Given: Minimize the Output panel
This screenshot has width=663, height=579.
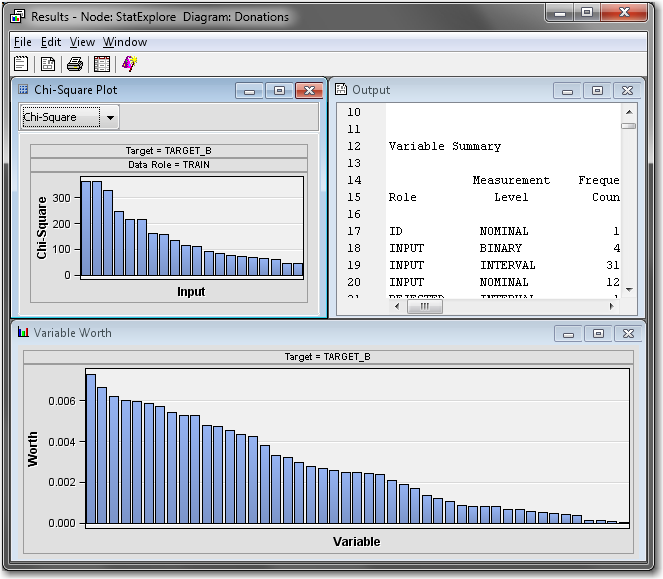Looking at the screenshot, I should pos(567,91).
